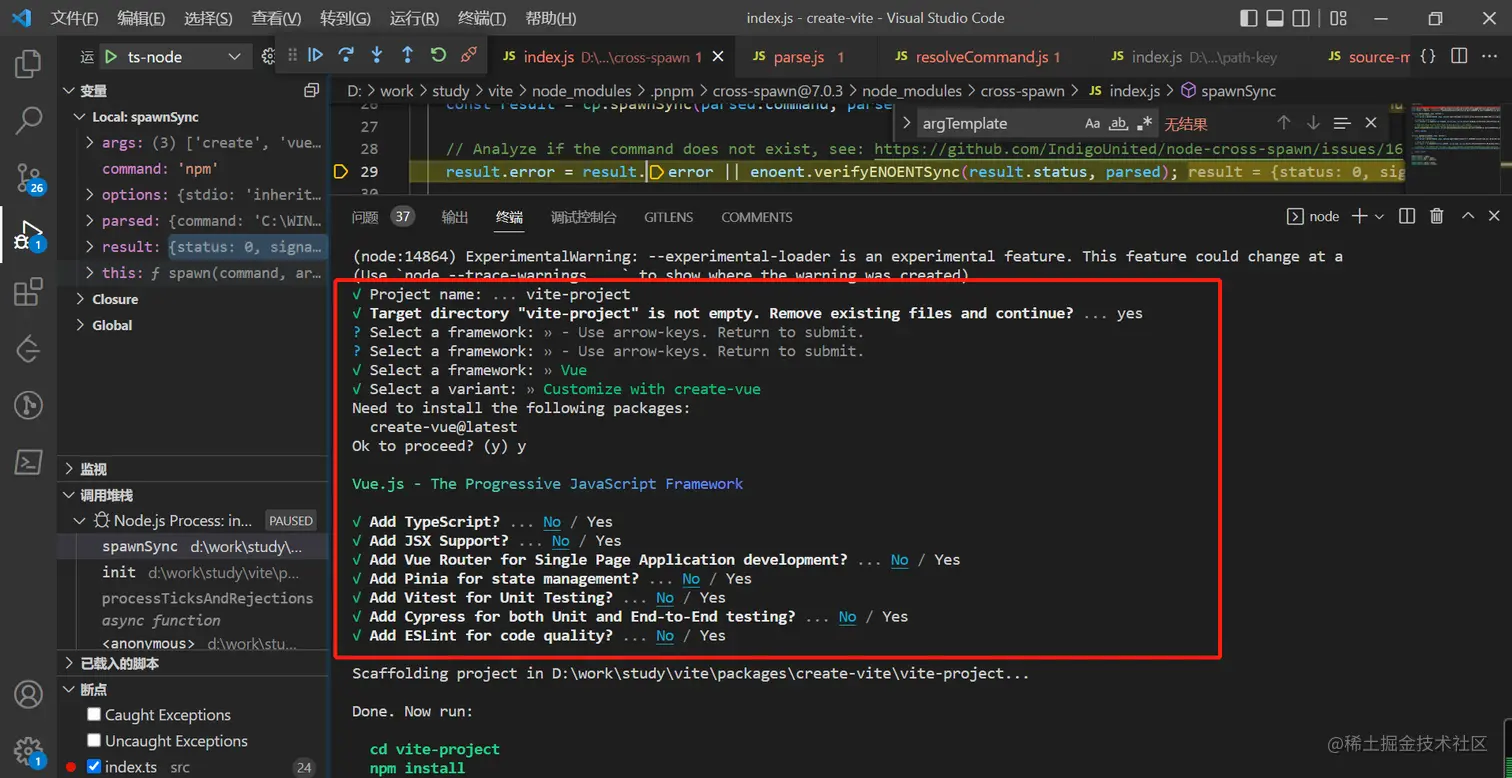This screenshot has height=778, width=1512.
Task: Split the editor to the right
Action: [x=1459, y=57]
